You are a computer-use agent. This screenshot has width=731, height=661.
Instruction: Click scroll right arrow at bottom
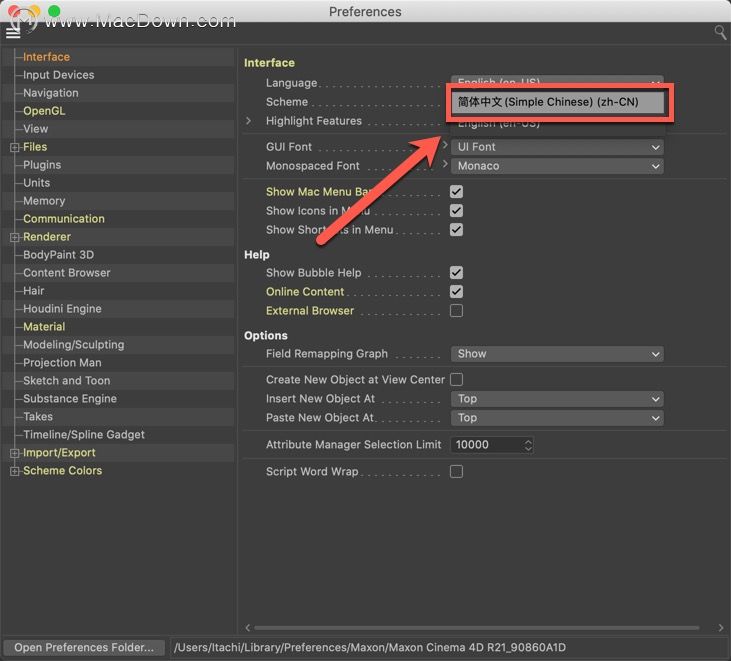(721, 627)
